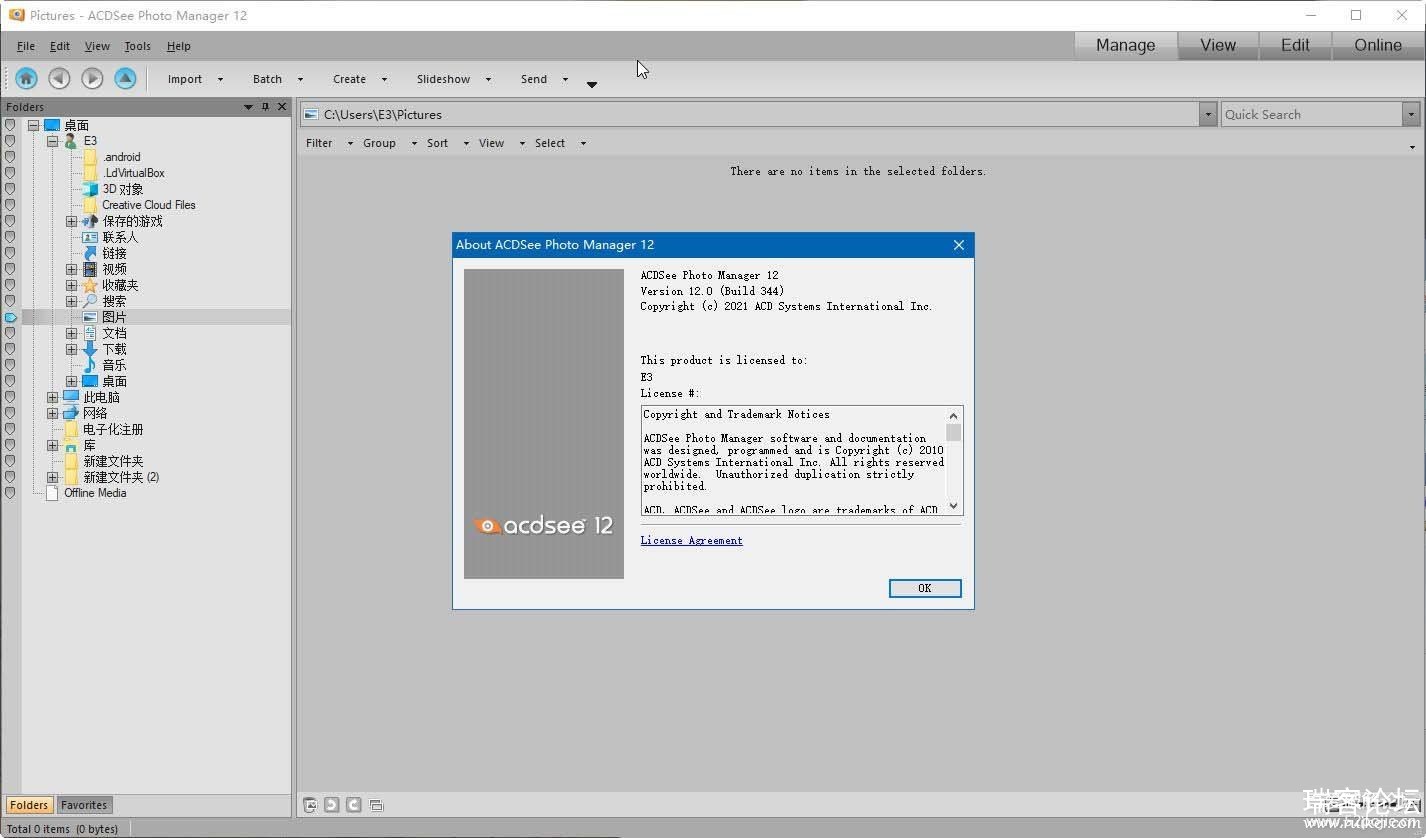This screenshot has height=838, width=1426.
Task: Toggle Easy-Select marker for 视频 row
Action: coord(10,269)
